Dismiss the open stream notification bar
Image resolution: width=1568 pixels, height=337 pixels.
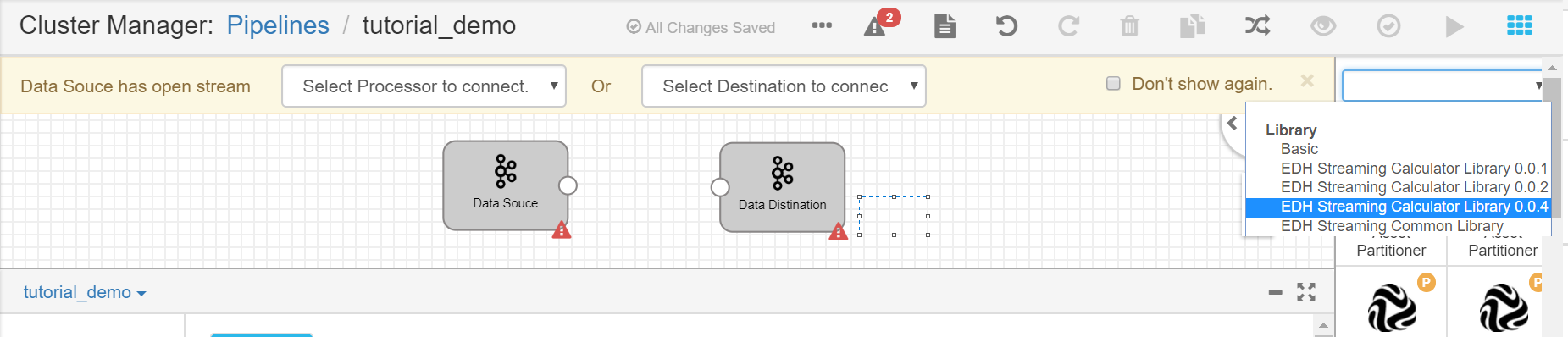1307,80
